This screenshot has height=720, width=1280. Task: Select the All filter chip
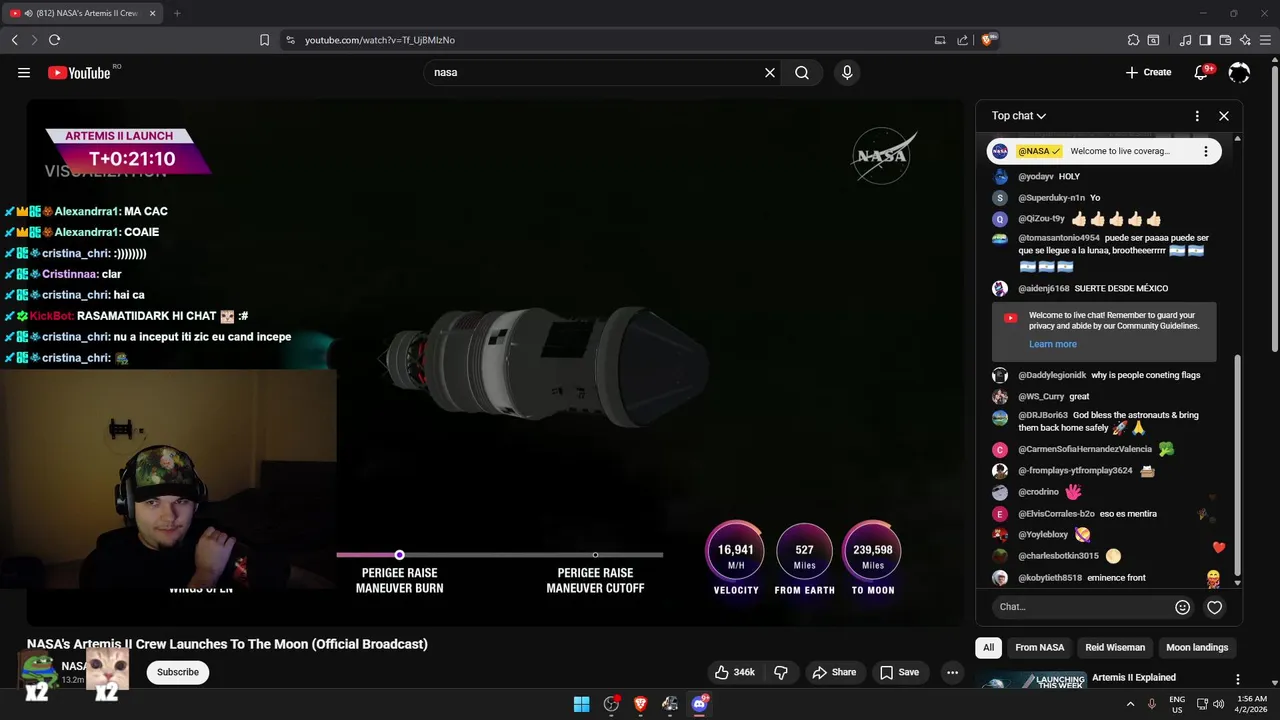pyautogui.click(x=988, y=647)
